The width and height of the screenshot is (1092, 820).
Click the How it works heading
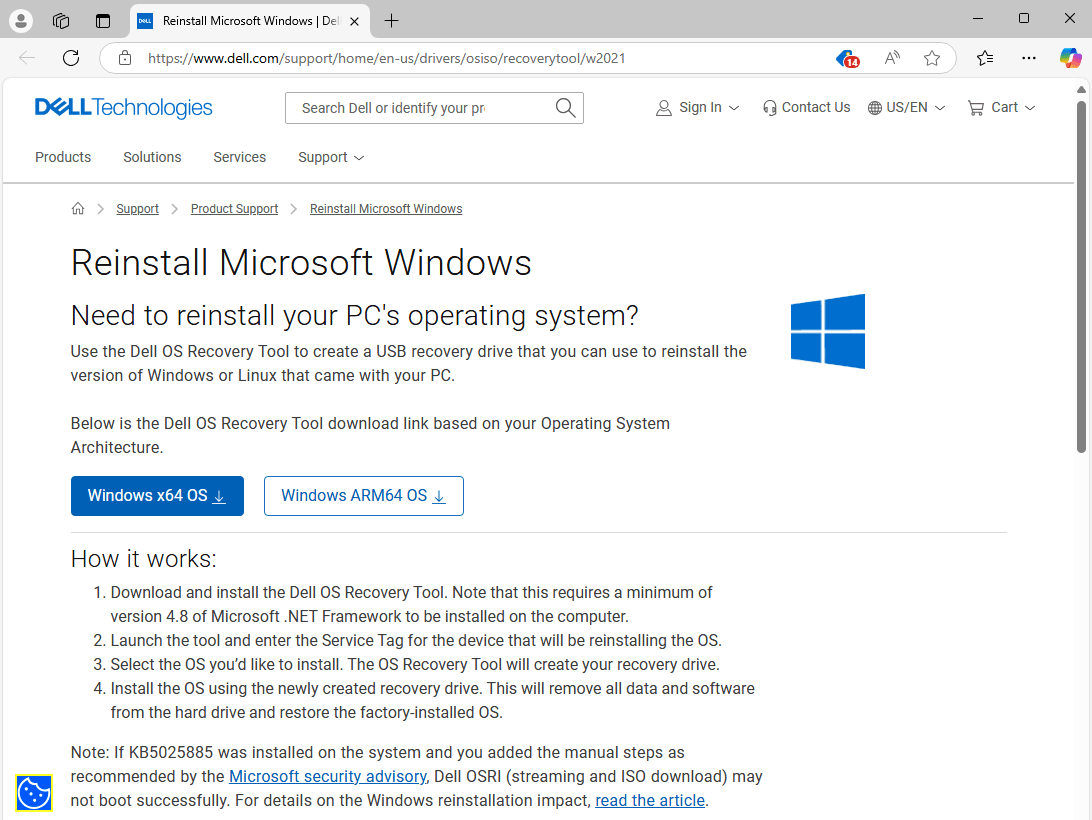pyautogui.click(x=143, y=559)
